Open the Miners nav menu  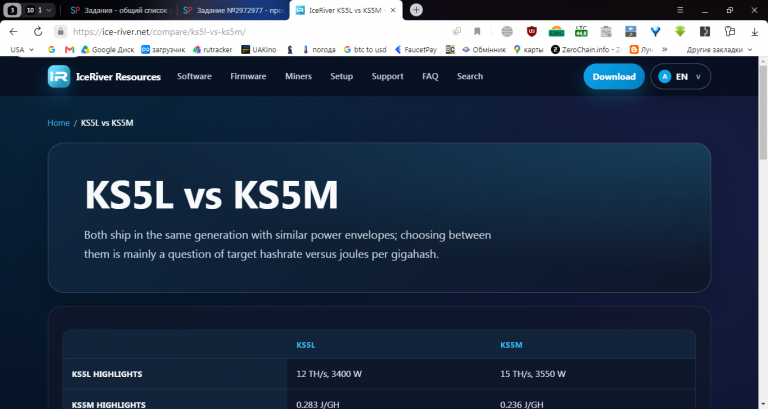(x=298, y=76)
